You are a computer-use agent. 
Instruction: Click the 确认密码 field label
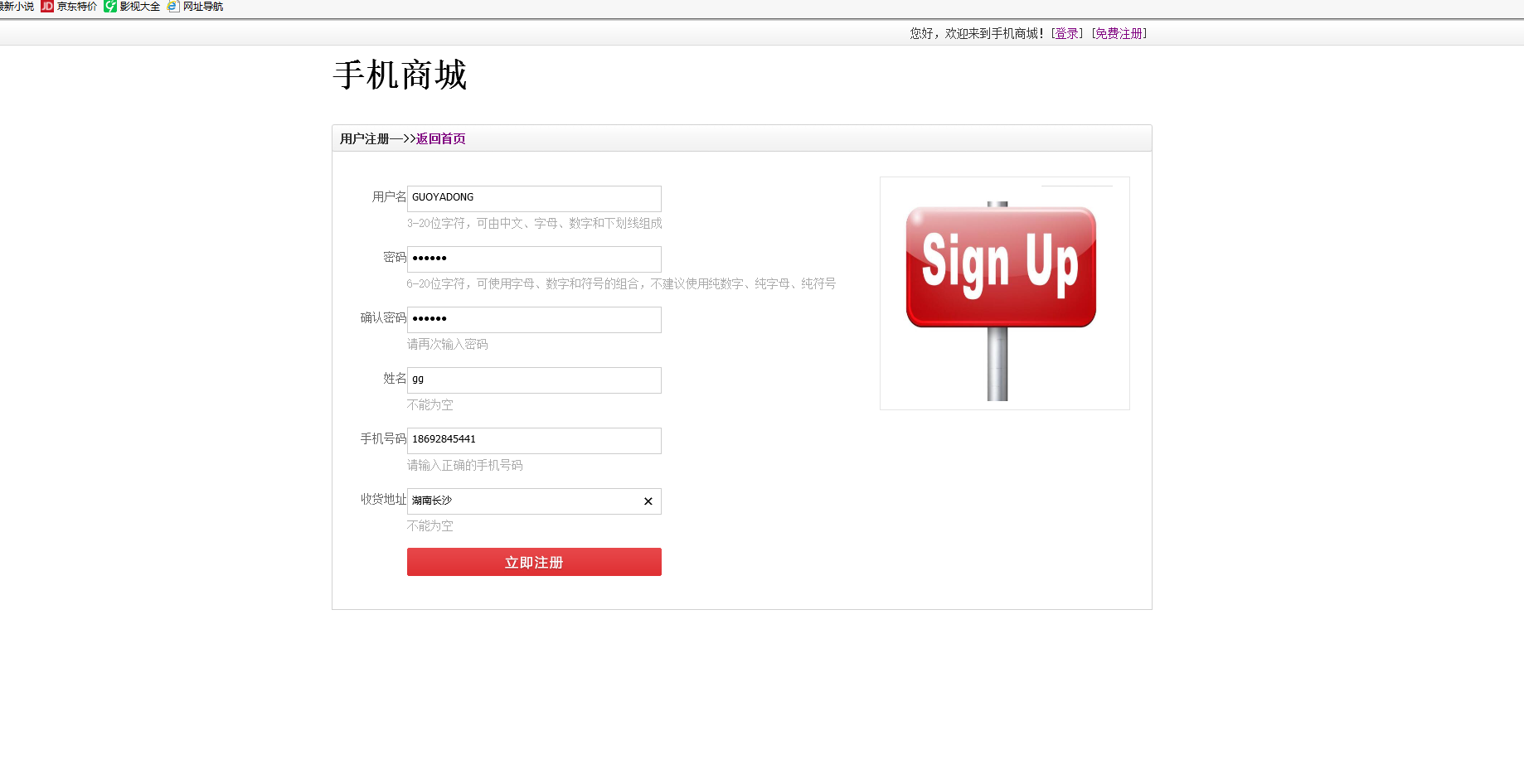tap(383, 317)
